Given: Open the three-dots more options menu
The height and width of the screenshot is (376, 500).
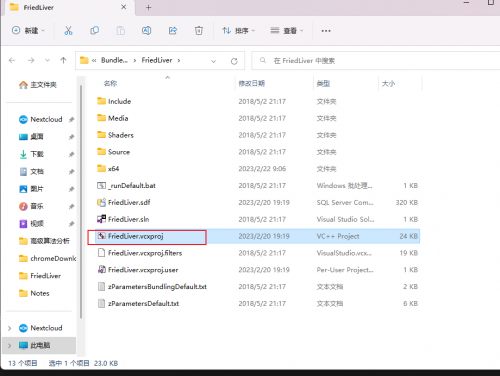Looking at the screenshot, I should point(326,31).
